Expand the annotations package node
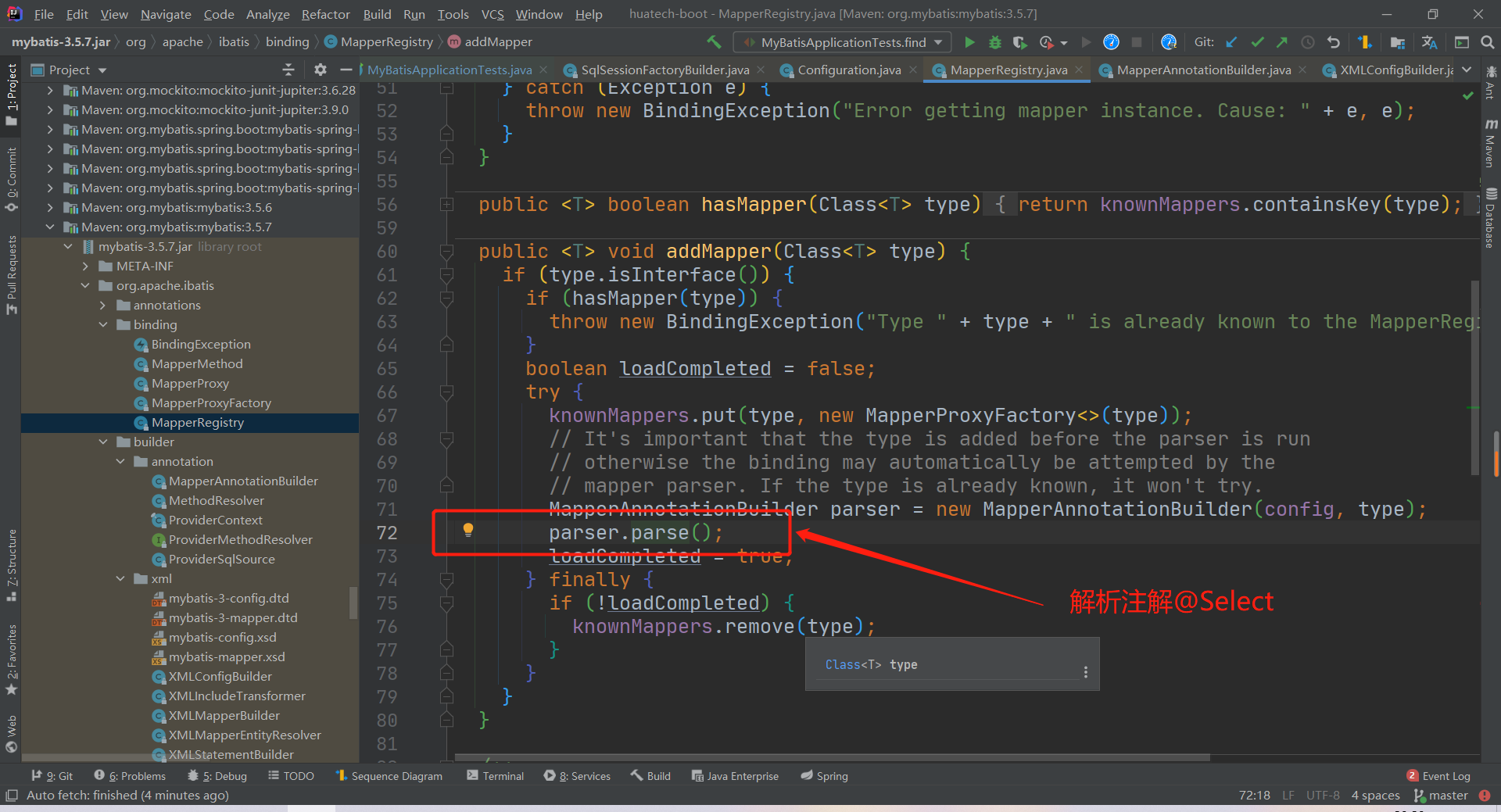This screenshot has width=1501, height=812. (103, 306)
